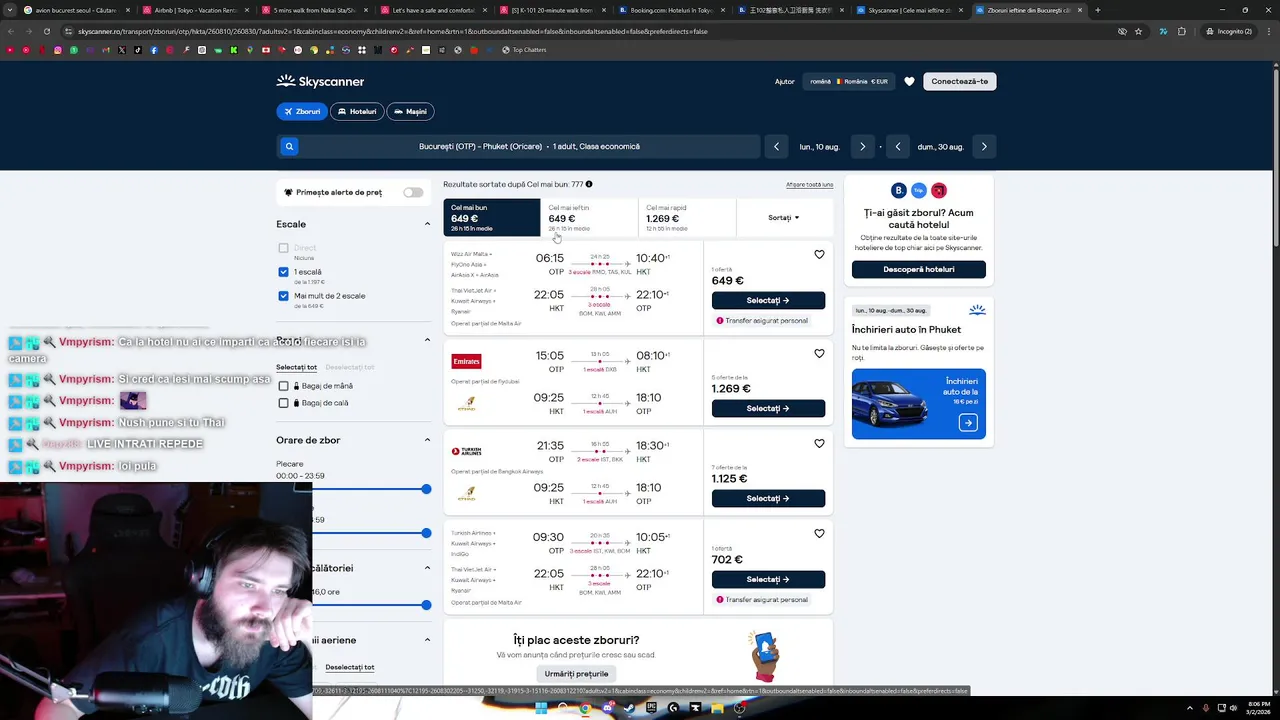Click the blue search magnifier icon

(x=289, y=146)
